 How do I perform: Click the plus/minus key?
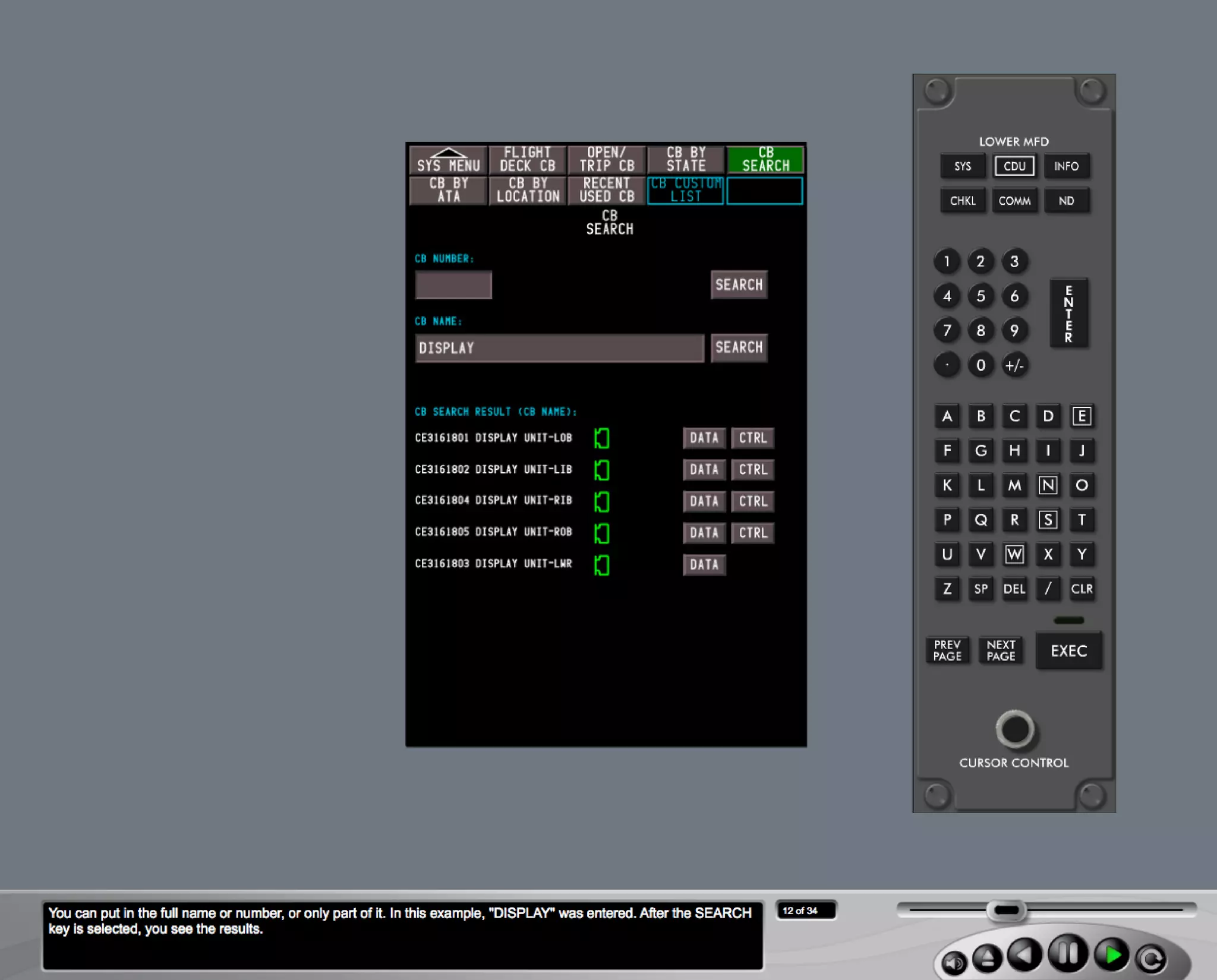click(1014, 365)
